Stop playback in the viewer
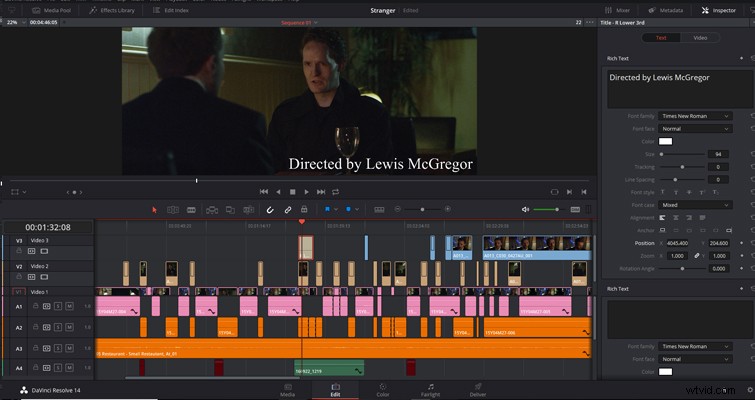The image size is (755, 400). [292, 192]
